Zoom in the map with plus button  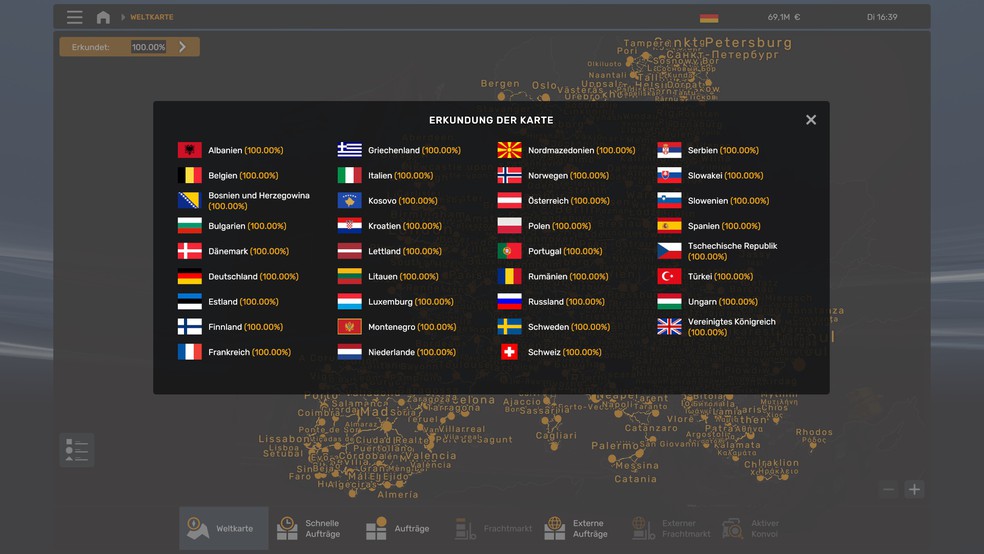(x=914, y=489)
